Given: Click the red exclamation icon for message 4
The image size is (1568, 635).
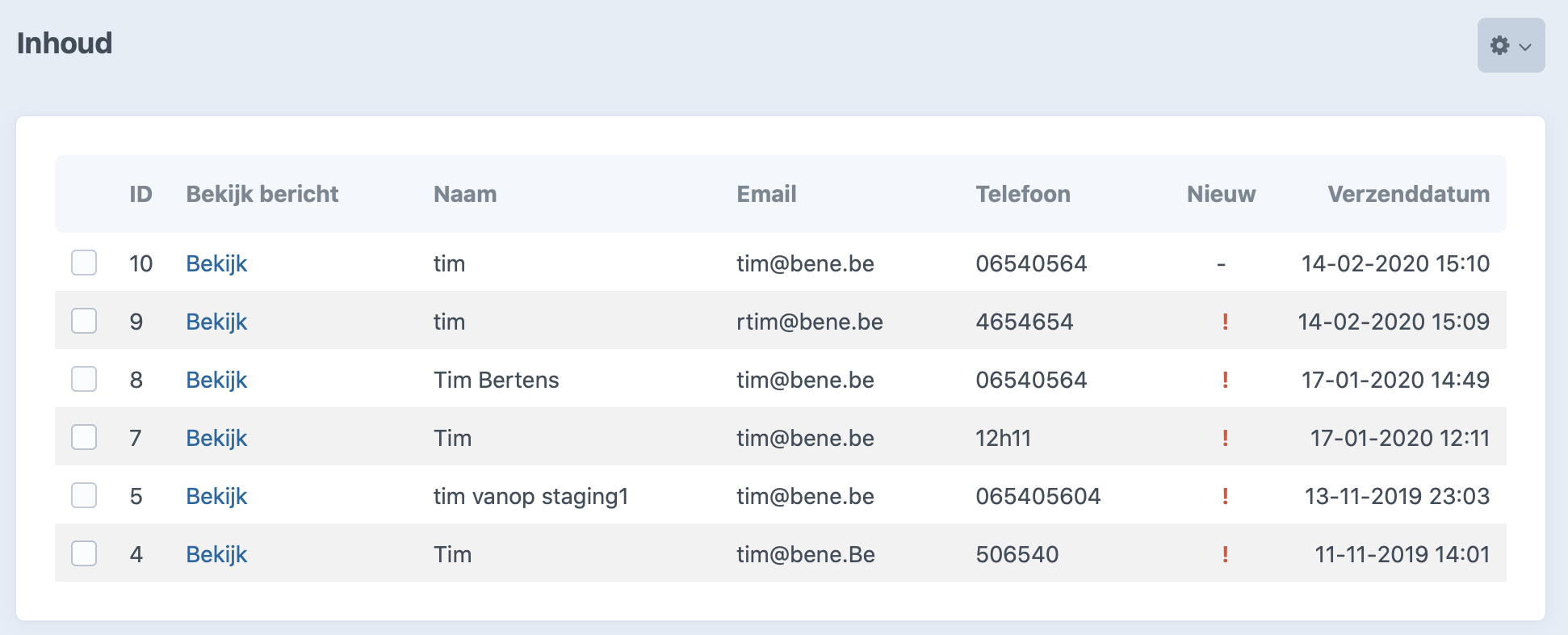Looking at the screenshot, I should click(x=1225, y=554).
